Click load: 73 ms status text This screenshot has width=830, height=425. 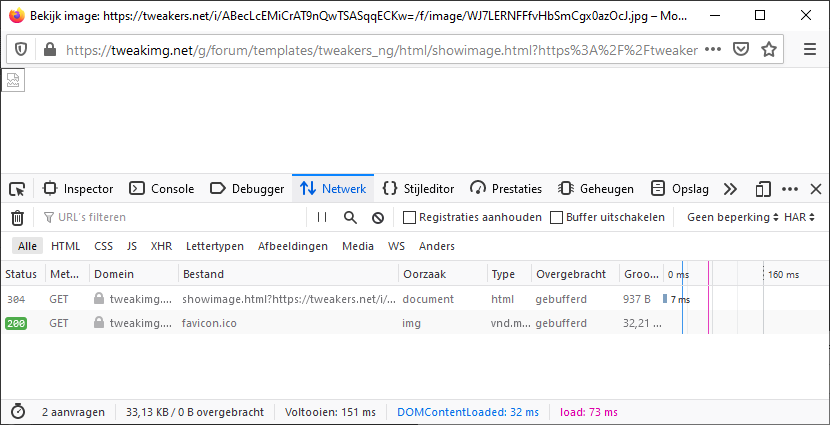click(x=589, y=412)
